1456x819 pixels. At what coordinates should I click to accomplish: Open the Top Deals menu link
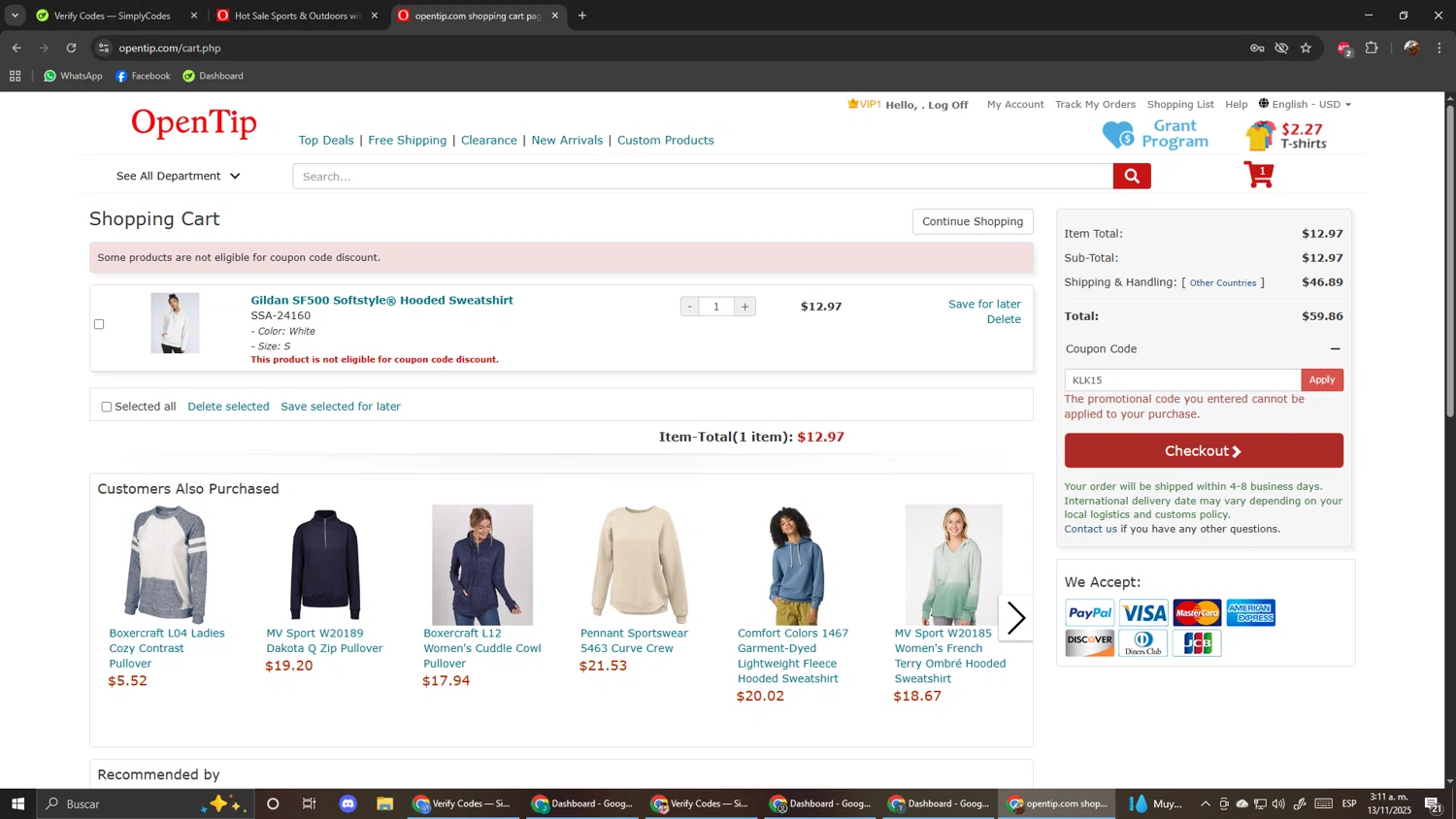click(326, 140)
